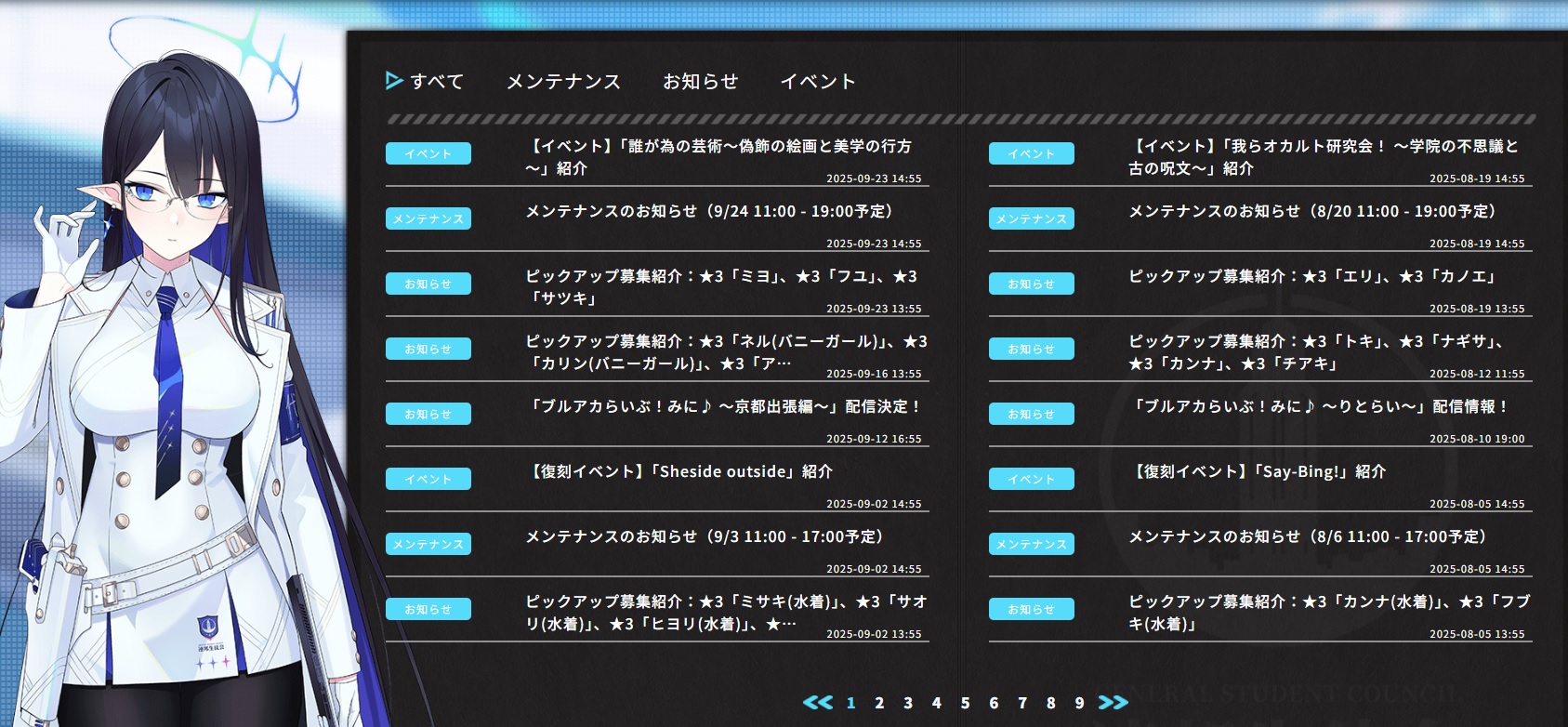Viewport: 1568px width, 727px height.
Task: Open the pickup notice for ミヨ, フユ, サツキ
Action: pyautogui.click(x=720, y=286)
